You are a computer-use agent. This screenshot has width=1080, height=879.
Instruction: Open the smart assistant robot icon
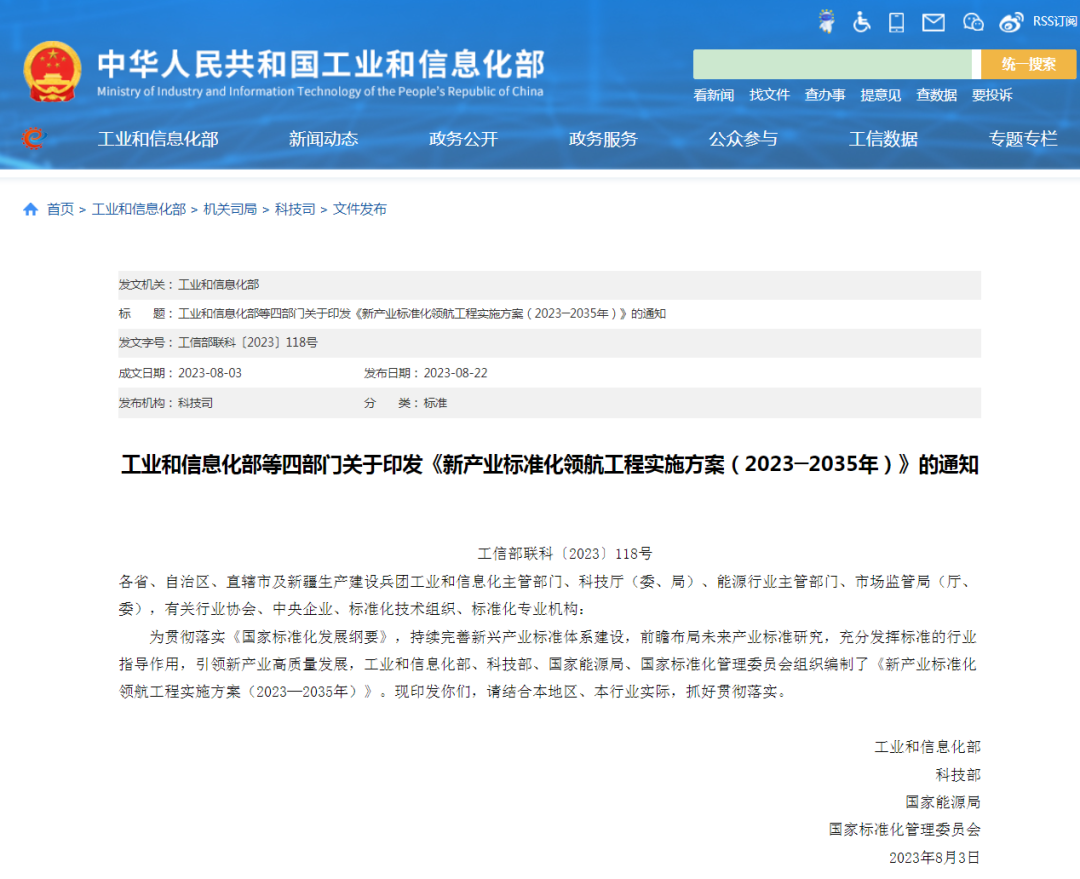[x=826, y=21]
